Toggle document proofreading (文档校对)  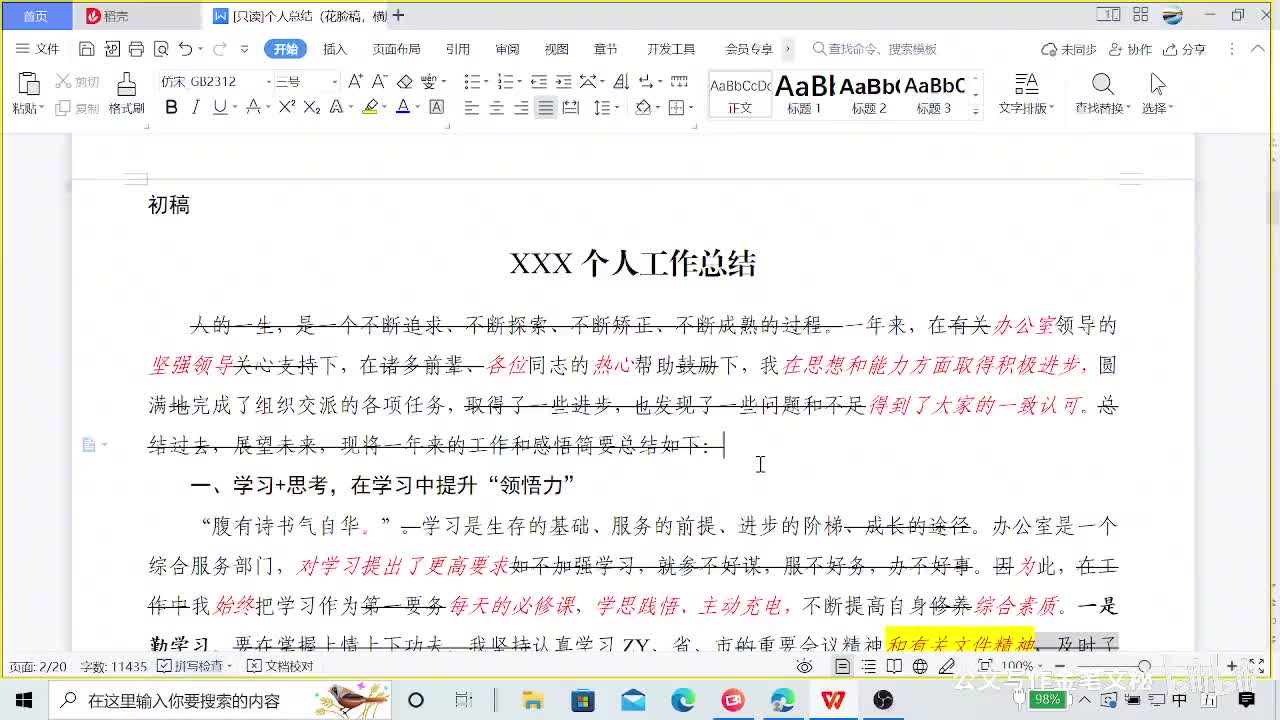pos(280,666)
